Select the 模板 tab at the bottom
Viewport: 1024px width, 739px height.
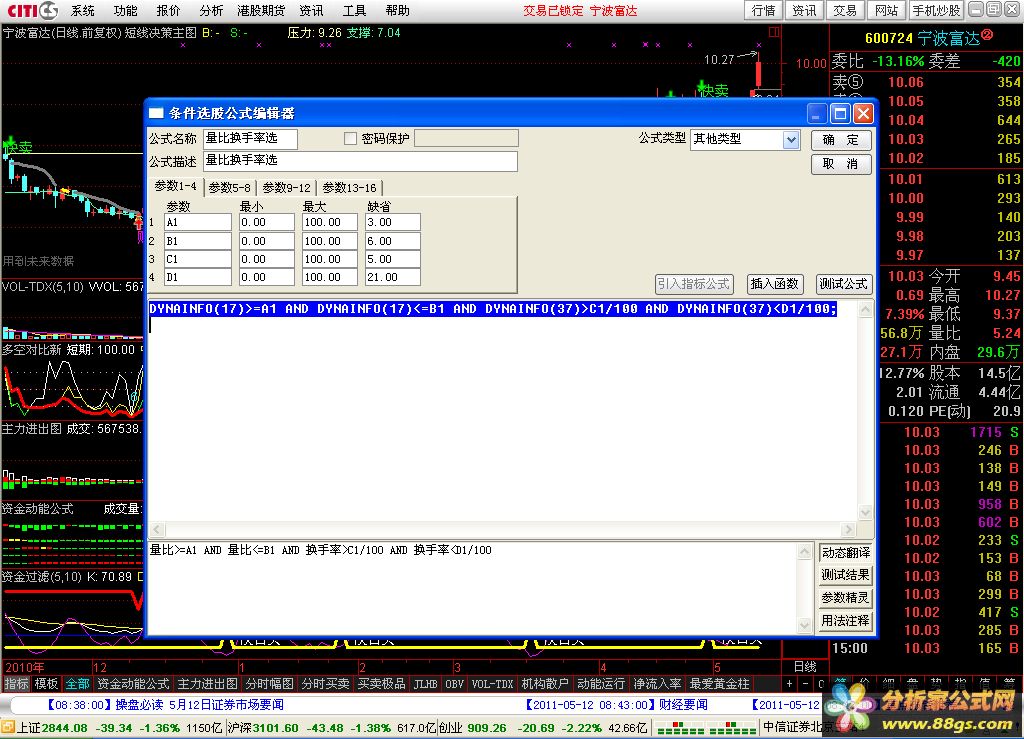click(x=46, y=684)
